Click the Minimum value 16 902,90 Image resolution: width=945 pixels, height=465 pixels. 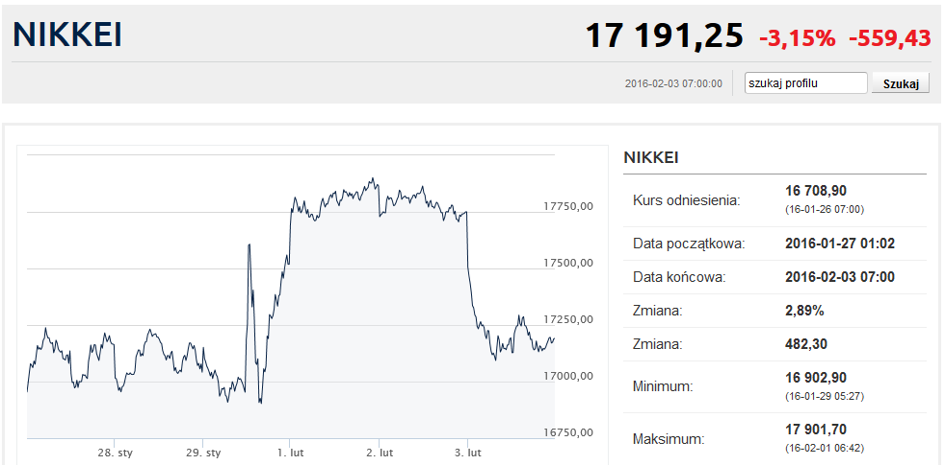816,378
